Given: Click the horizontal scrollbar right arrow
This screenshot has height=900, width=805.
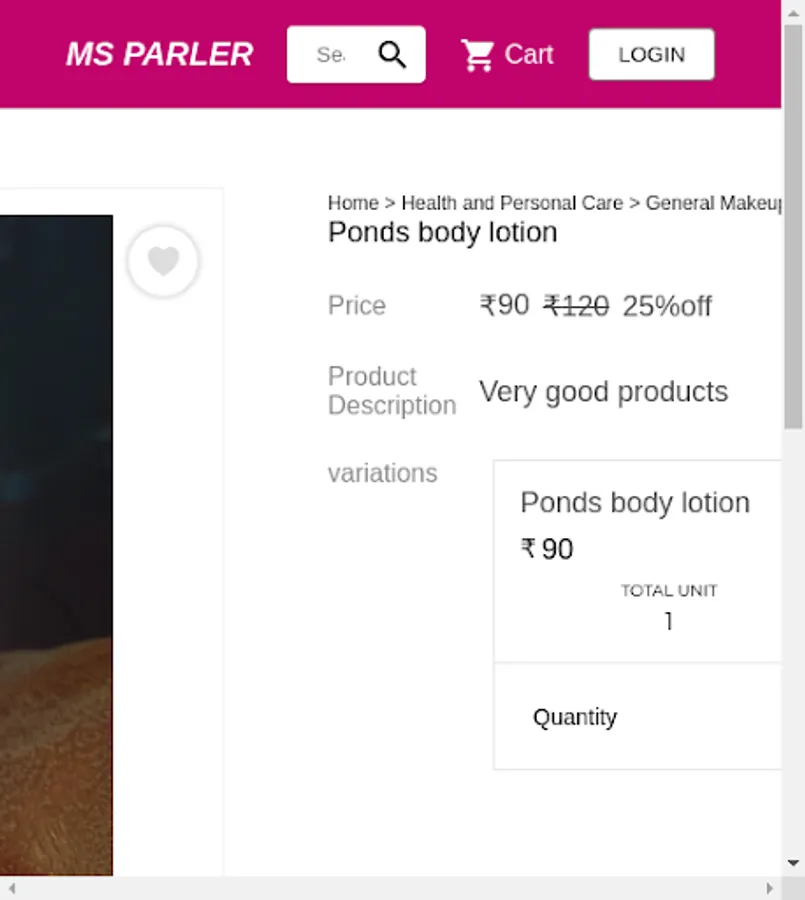Looking at the screenshot, I should point(769,889).
